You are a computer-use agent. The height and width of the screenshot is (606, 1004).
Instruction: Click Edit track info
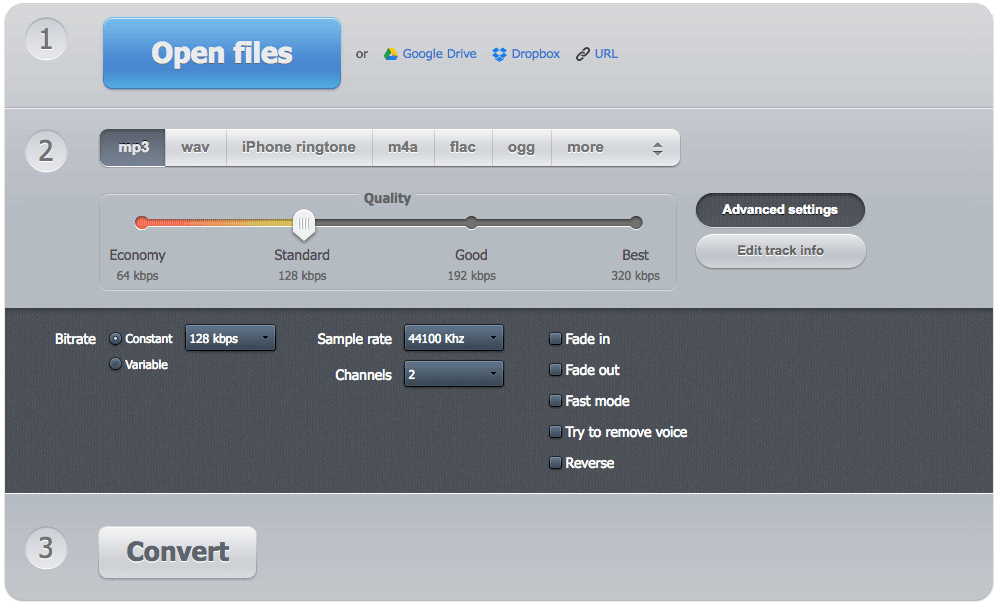pyautogui.click(x=779, y=251)
